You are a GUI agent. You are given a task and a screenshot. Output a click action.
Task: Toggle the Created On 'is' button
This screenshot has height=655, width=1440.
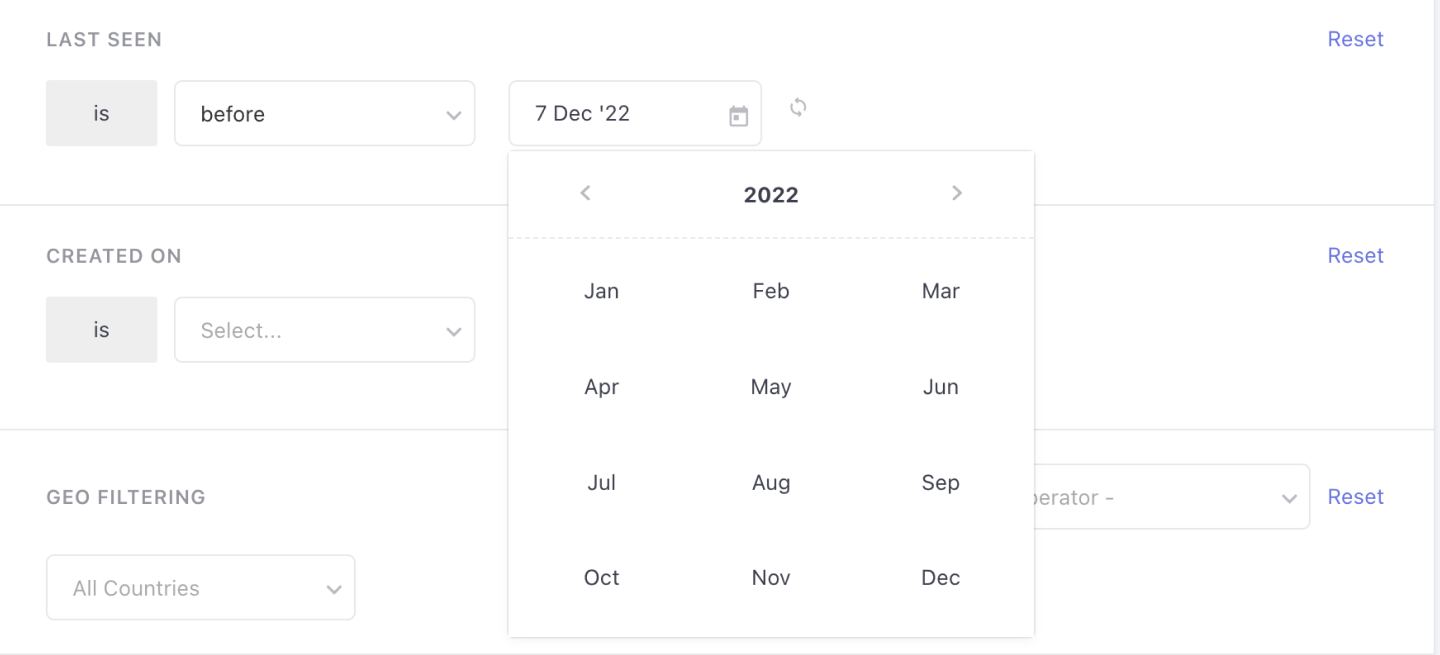click(101, 330)
